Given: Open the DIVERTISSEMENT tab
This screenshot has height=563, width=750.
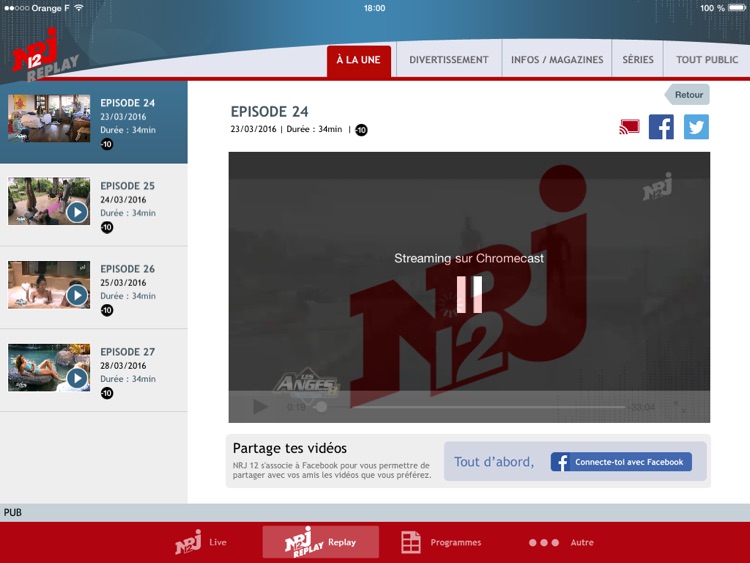Looking at the screenshot, I should point(449,60).
